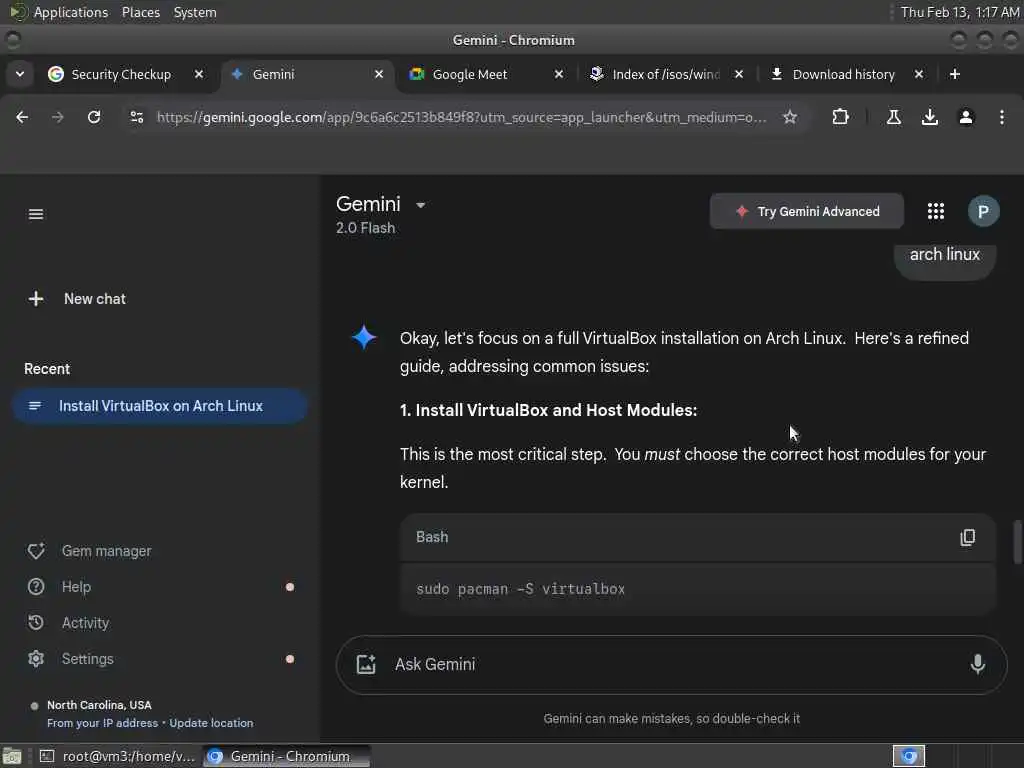1024x768 pixels.
Task: Open the Gemini sidebar hamburger menu
Action: [36, 214]
